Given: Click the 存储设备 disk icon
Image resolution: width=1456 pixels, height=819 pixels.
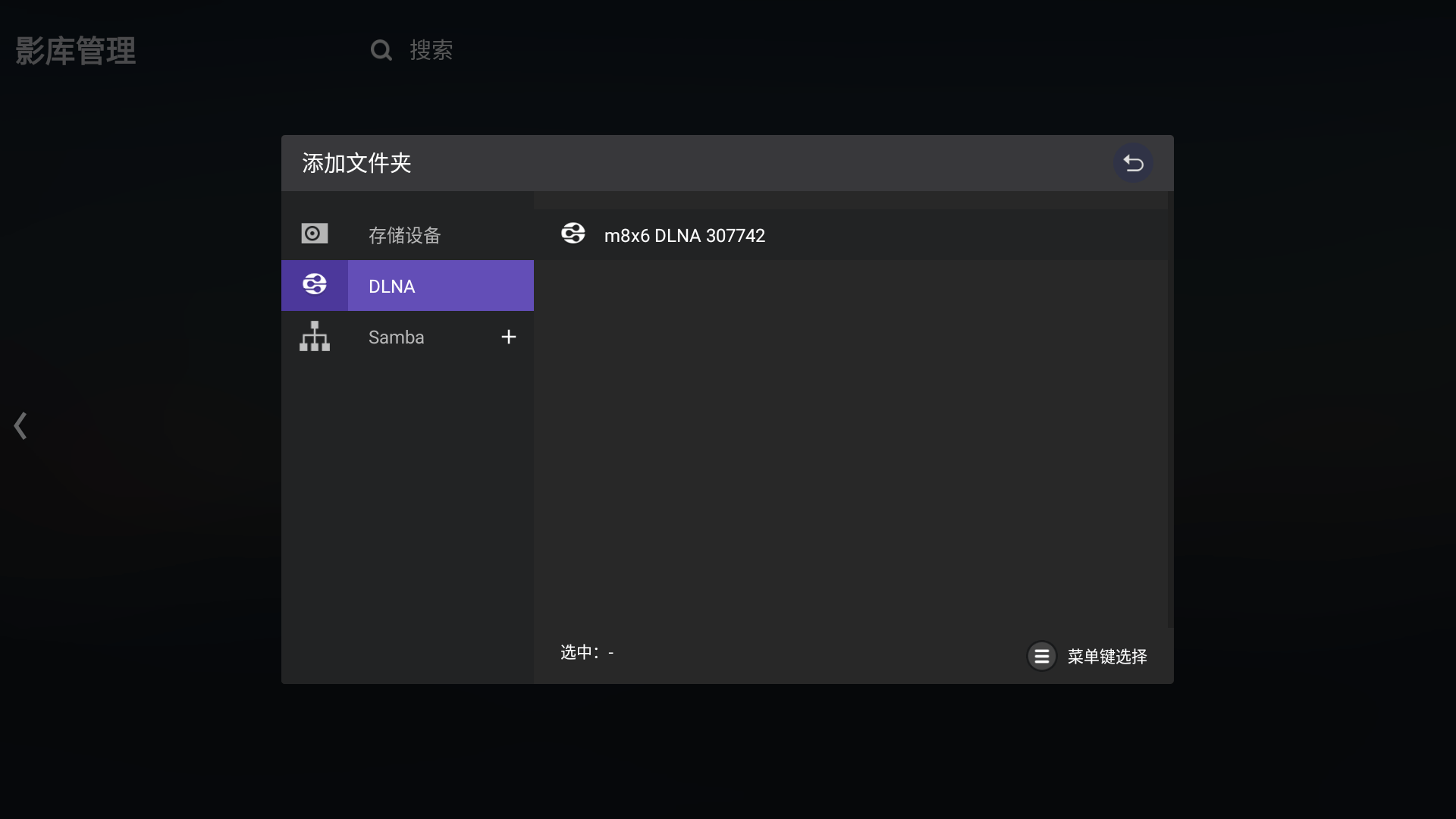Looking at the screenshot, I should tap(314, 234).
